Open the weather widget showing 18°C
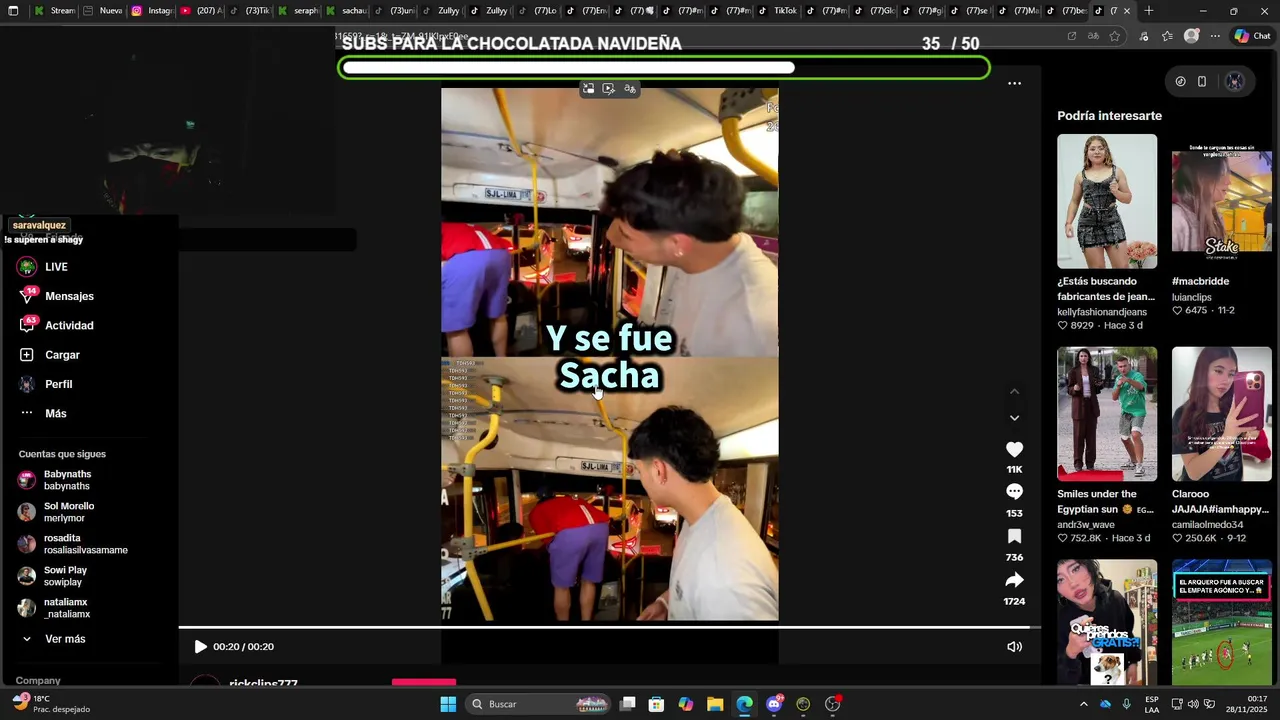The image size is (1280, 720). tap(50, 704)
